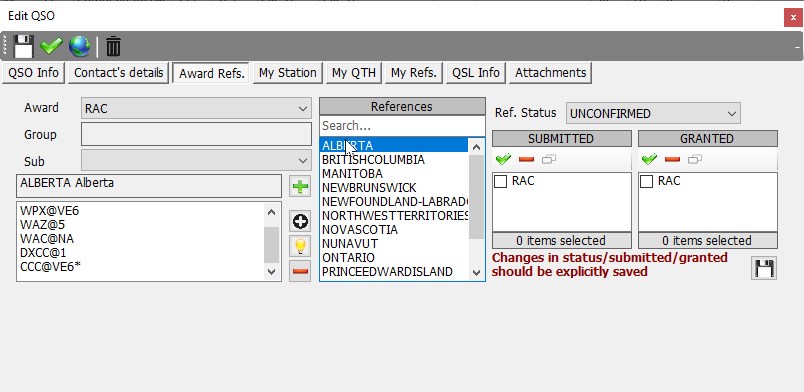
Task: Click red minus icon under SUBMITTED
Action: click(526, 160)
